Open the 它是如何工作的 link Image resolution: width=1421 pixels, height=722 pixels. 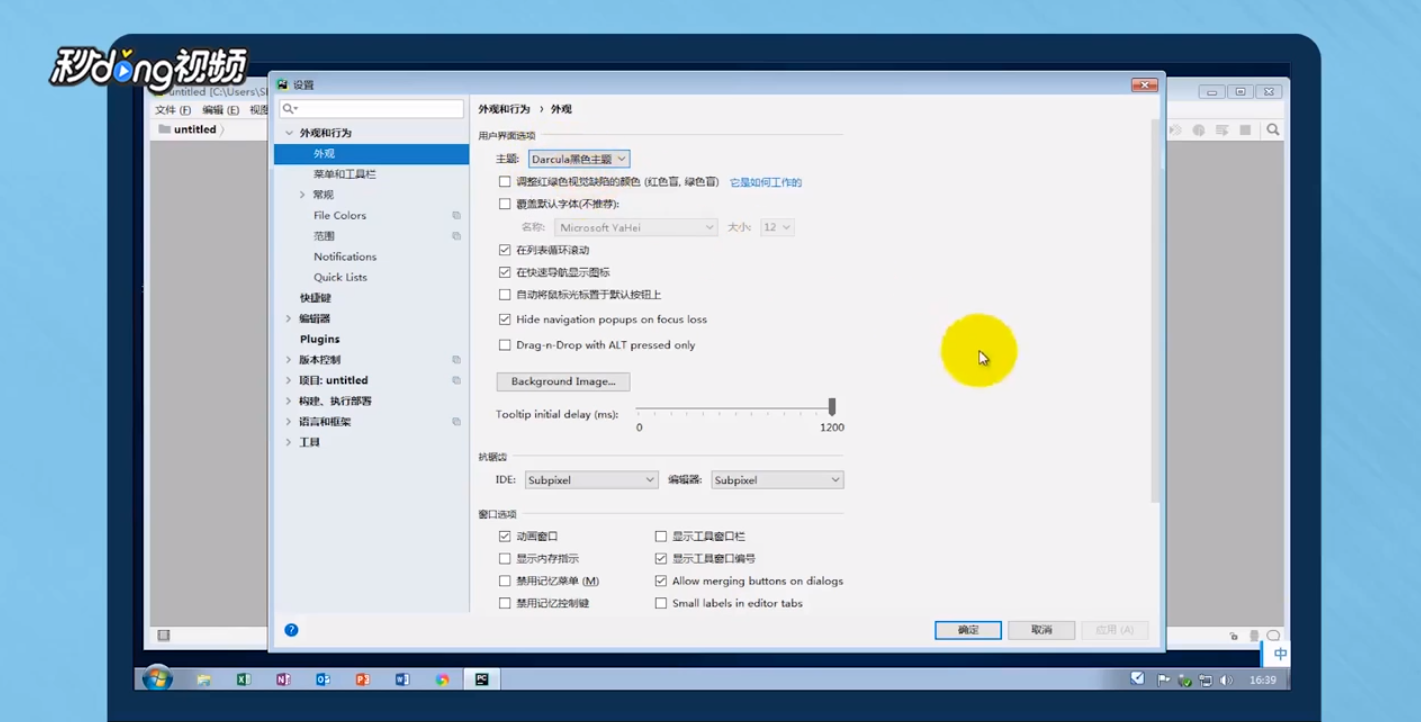[x=766, y=183]
